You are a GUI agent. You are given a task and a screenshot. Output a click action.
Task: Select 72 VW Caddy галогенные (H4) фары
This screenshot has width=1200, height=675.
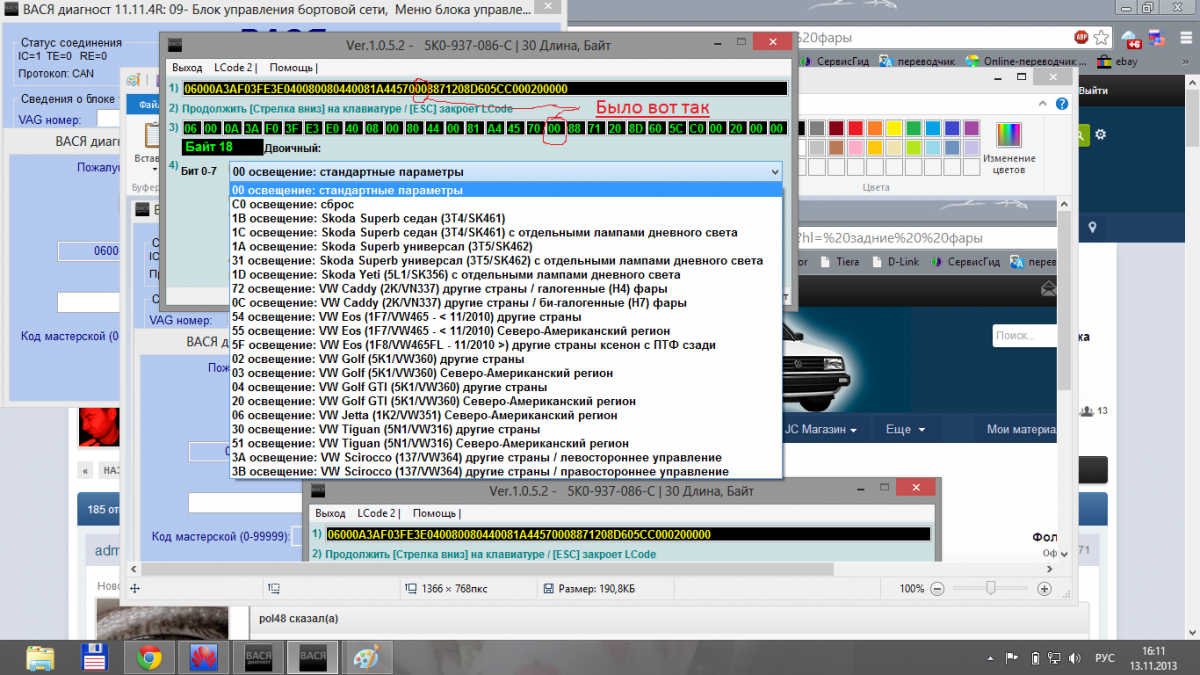(x=505, y=288)
